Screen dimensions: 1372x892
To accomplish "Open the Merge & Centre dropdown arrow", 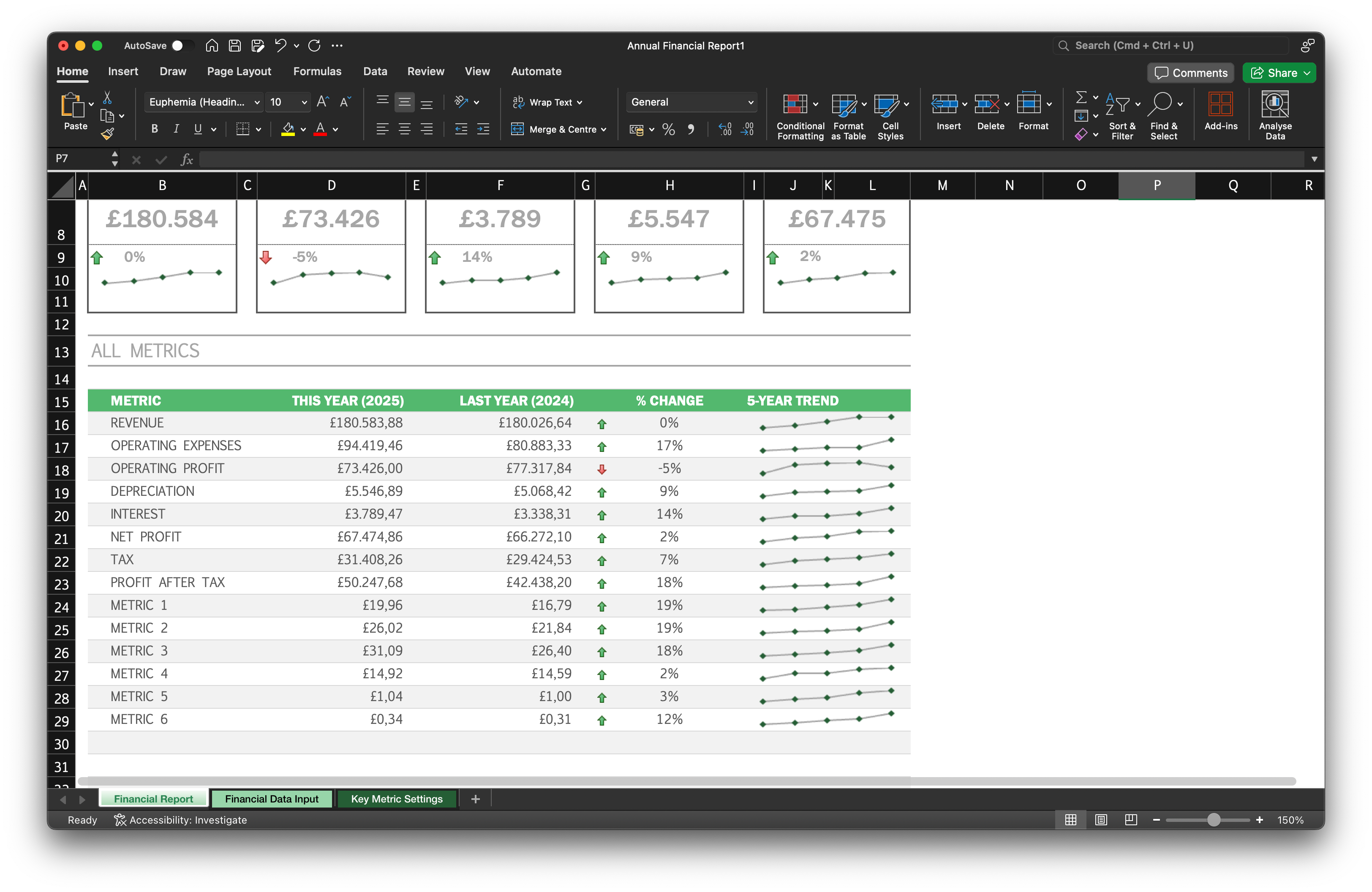I will pos(604,129).
